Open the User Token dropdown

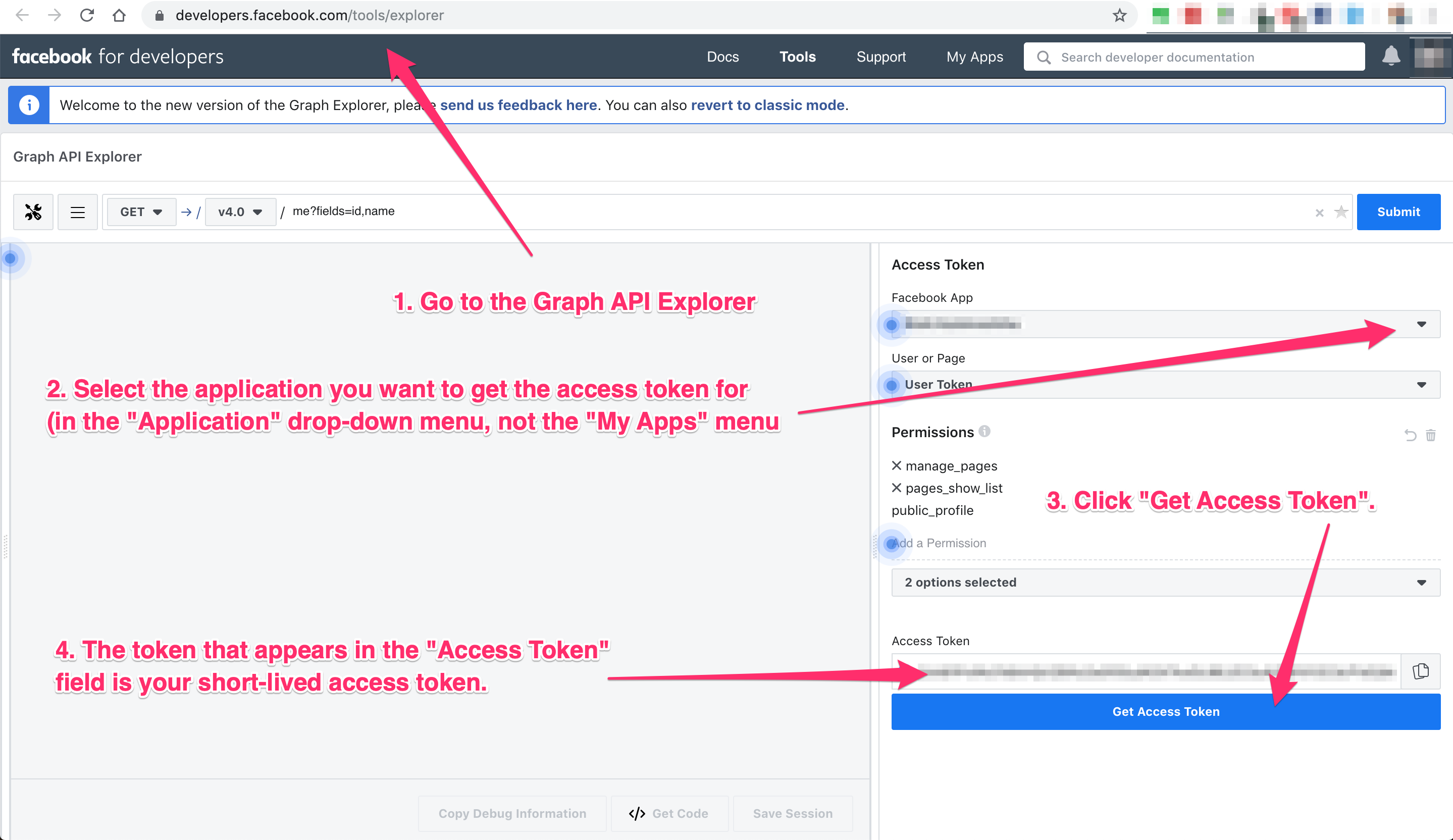pyautogui.click(x=1165, y=385)
